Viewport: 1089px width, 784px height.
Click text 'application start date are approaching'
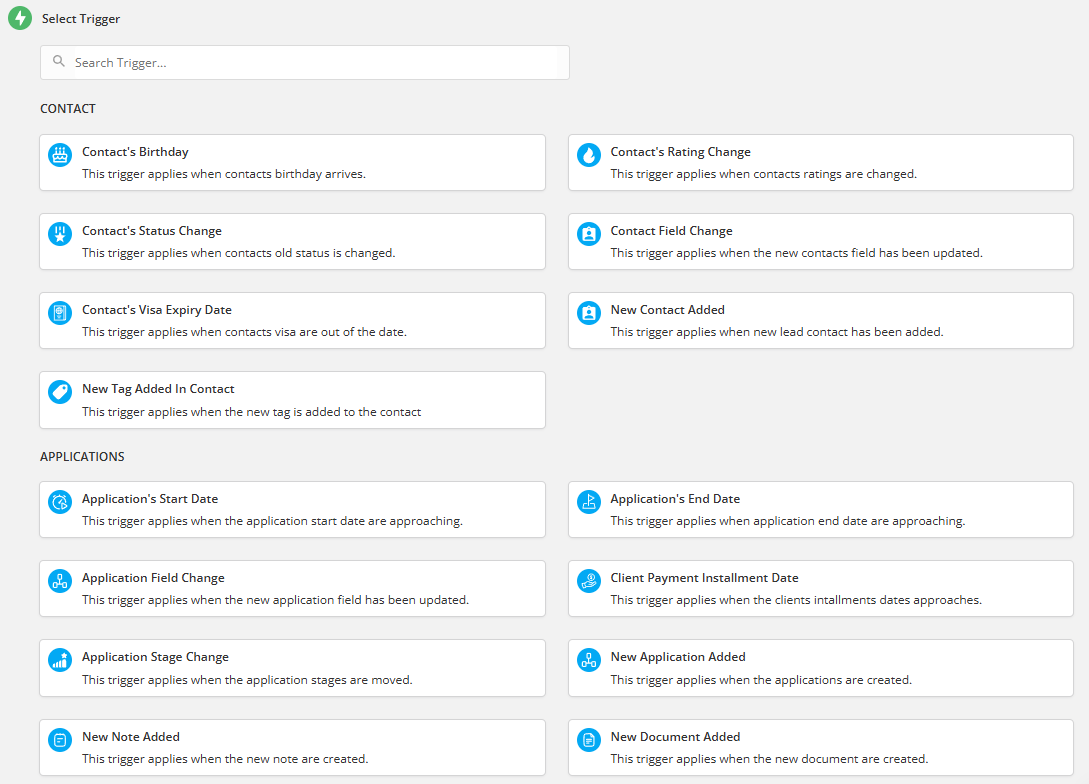pos(353,522)
